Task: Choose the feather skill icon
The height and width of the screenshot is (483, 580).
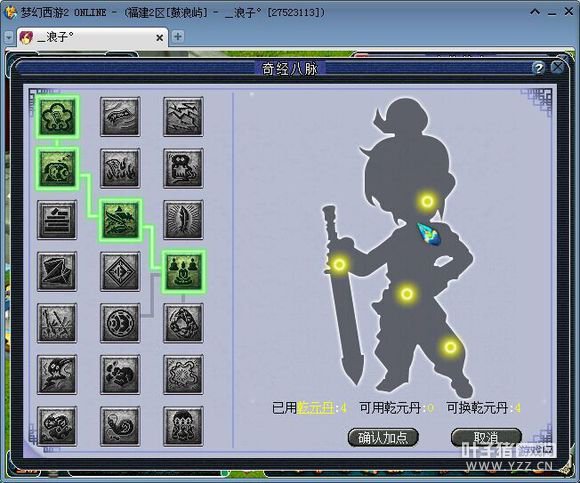Action: 183,220
